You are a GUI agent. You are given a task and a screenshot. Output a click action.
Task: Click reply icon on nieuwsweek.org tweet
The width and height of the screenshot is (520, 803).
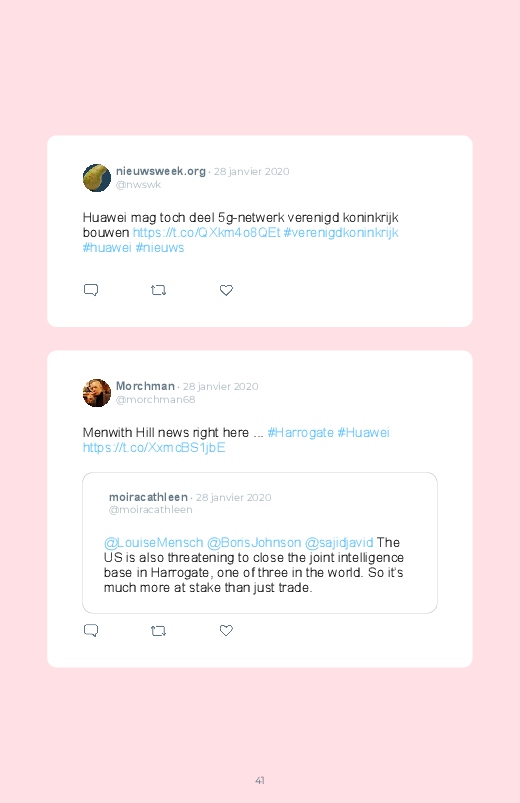(91, 290)
